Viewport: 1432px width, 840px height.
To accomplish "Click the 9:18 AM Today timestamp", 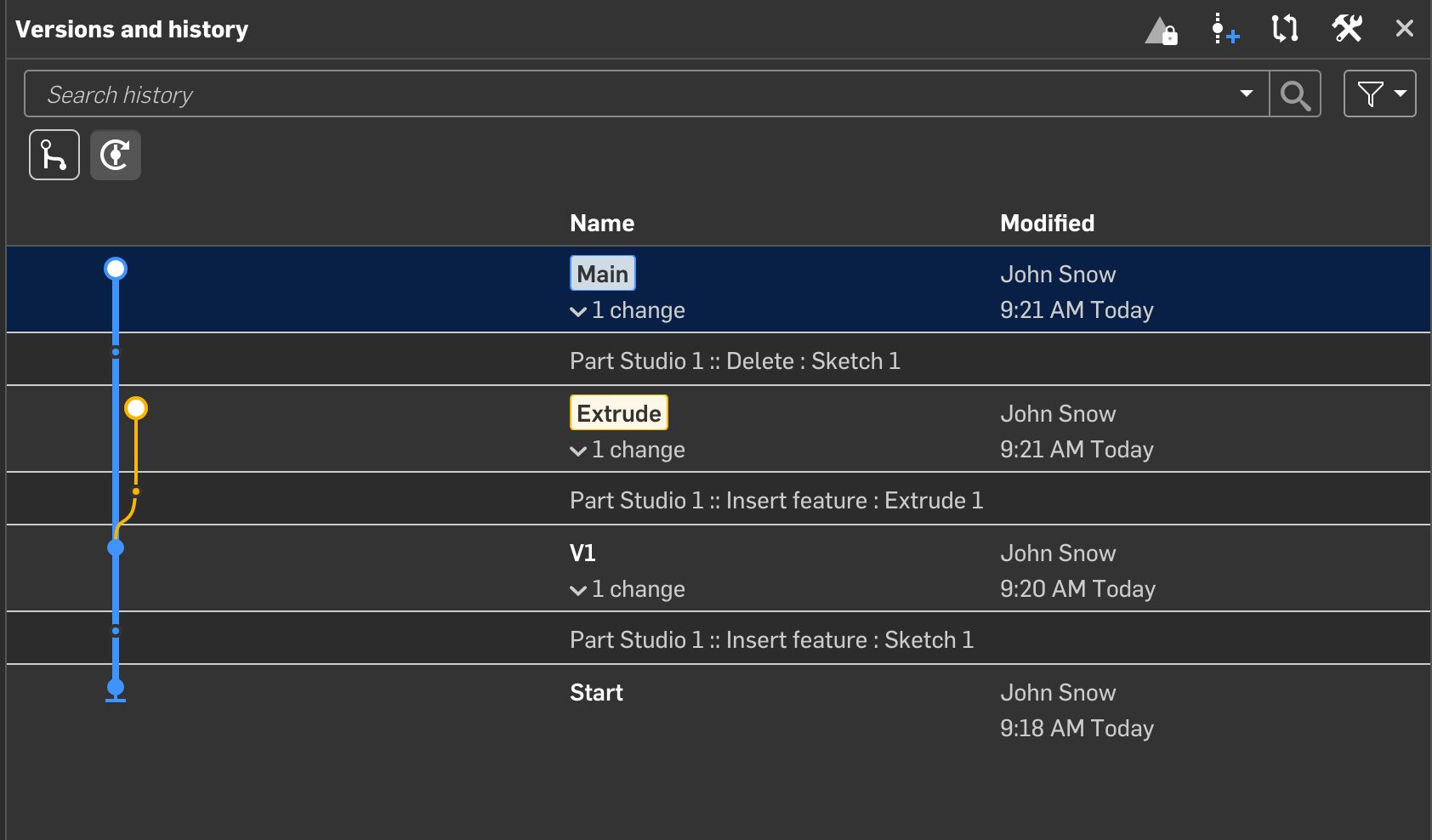I will (x=1077, y=729).
